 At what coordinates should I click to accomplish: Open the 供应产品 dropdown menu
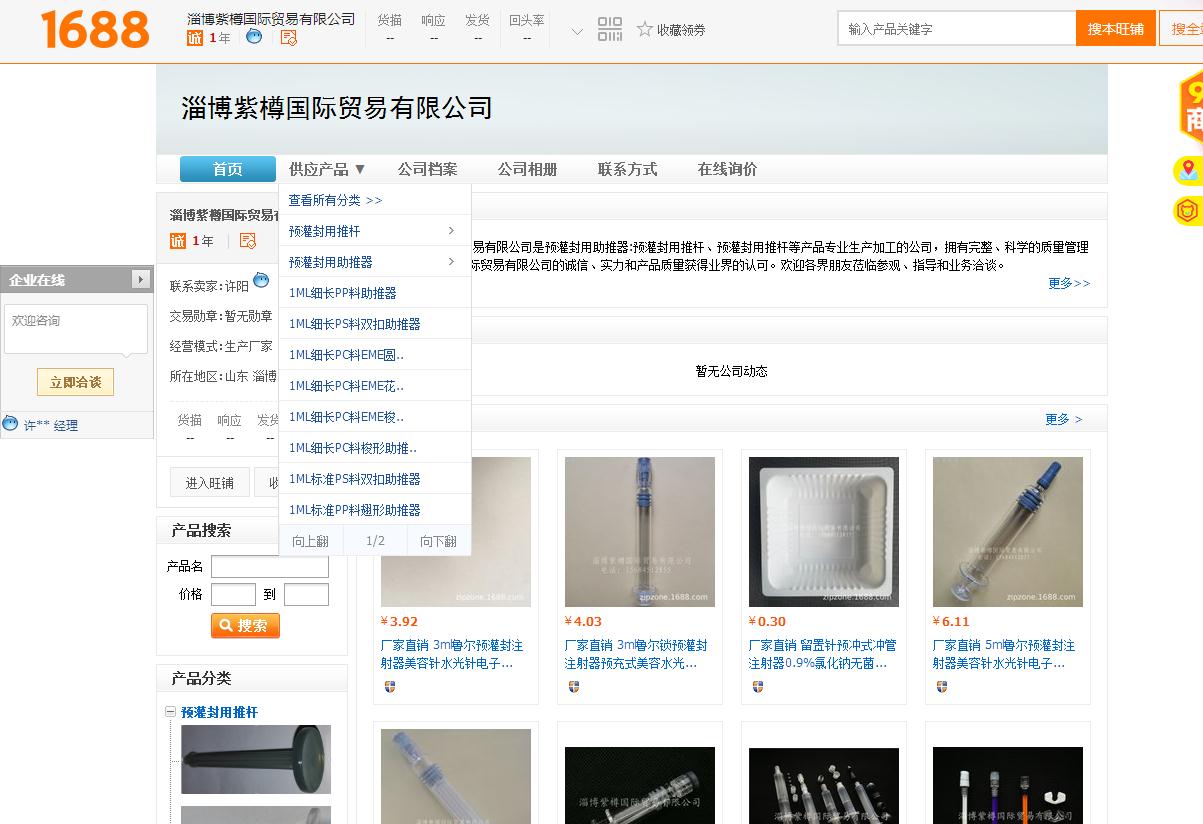(328, 169)
